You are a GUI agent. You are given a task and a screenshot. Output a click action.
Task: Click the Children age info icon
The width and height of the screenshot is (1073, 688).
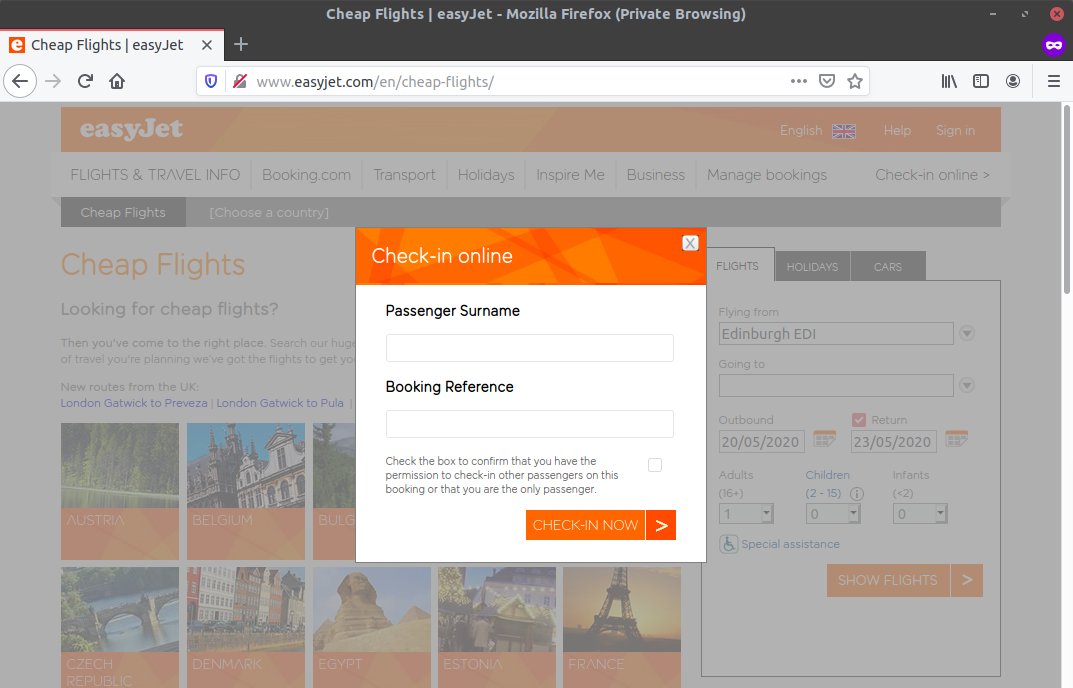[x=857, y=494]
